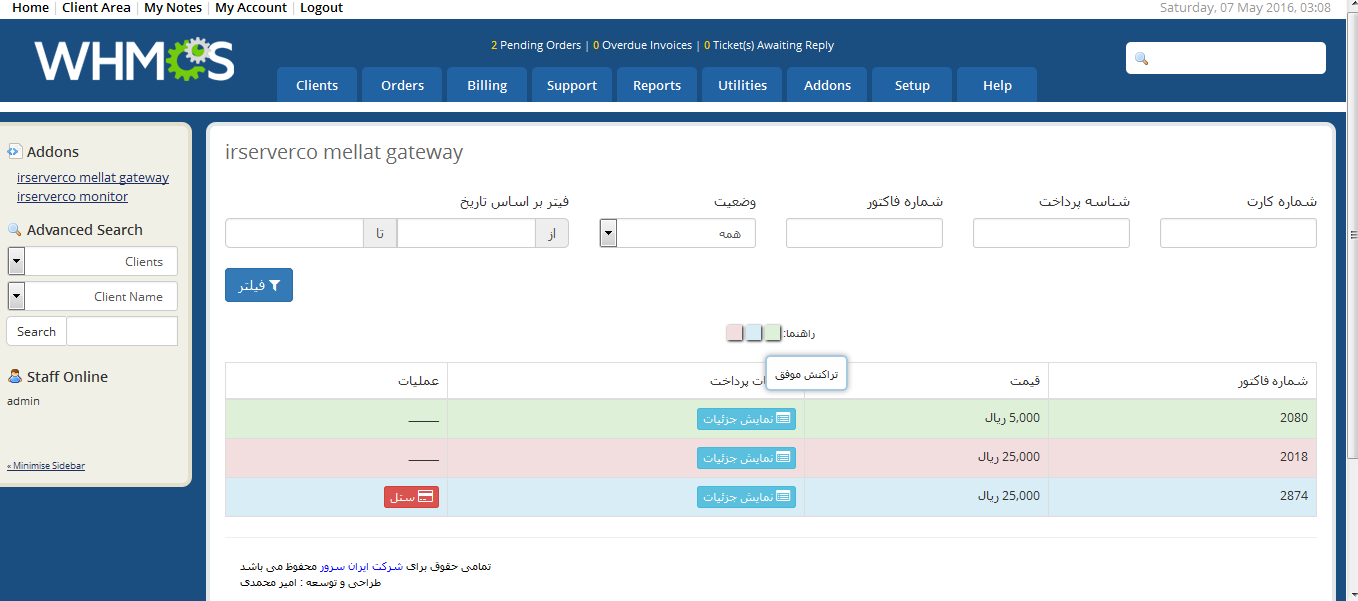Open irserverco monitor sidebar link
This screenshot has width=1358, height=601.
(72, 196)
